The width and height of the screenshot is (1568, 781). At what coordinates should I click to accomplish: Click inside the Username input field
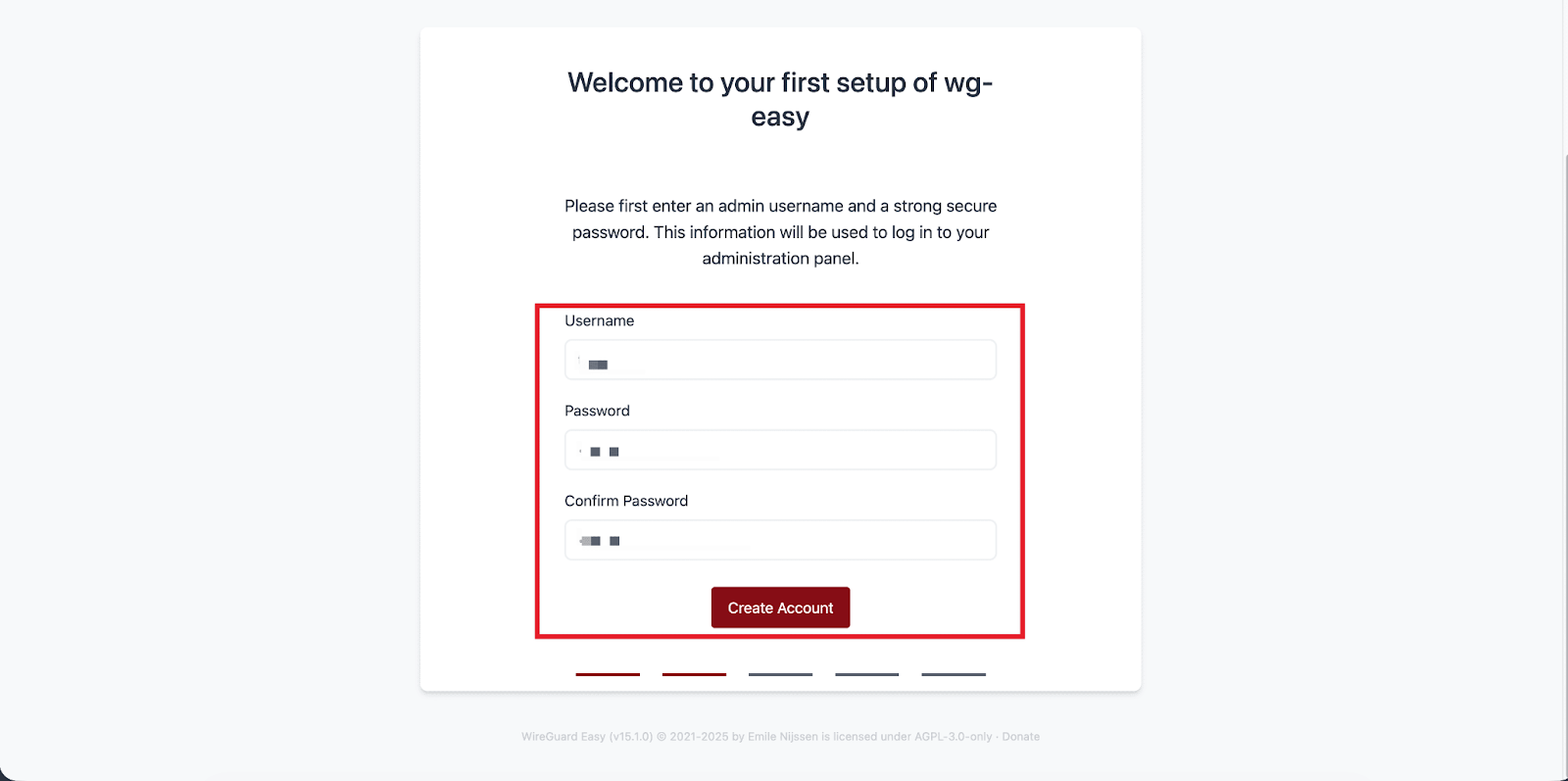[779, 360]
